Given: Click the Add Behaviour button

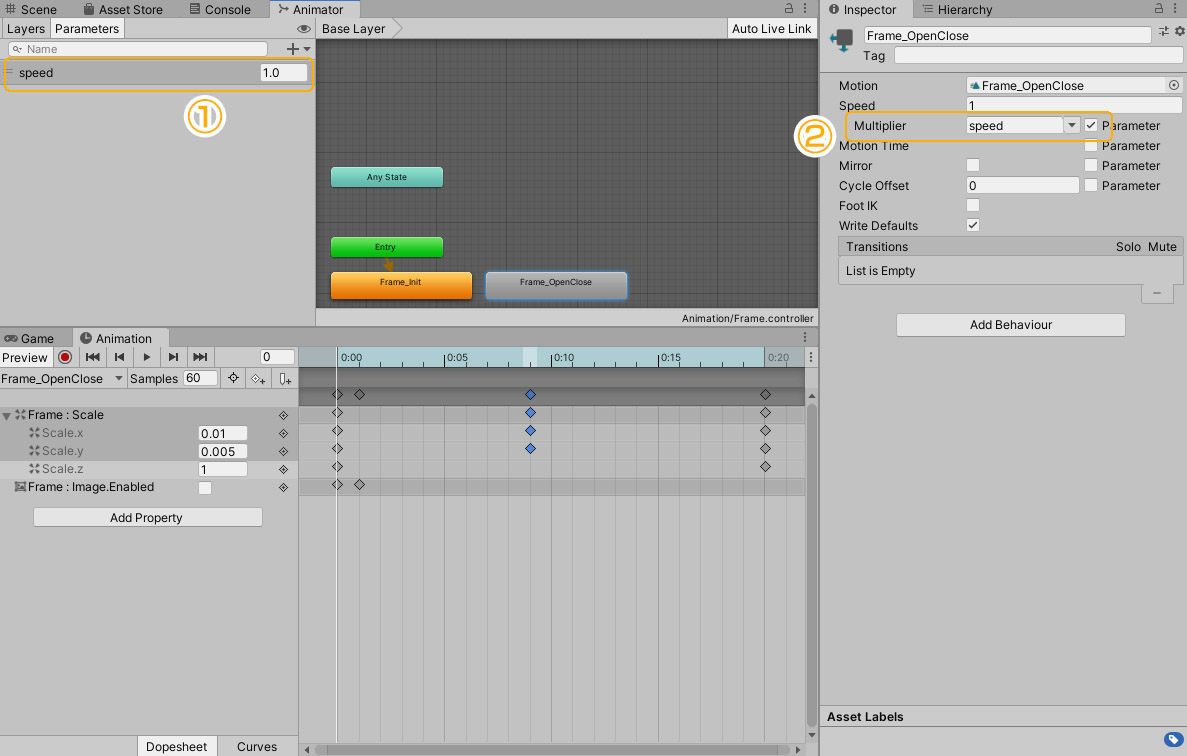Looking at the screenshot, I should tap(1010, 325).
